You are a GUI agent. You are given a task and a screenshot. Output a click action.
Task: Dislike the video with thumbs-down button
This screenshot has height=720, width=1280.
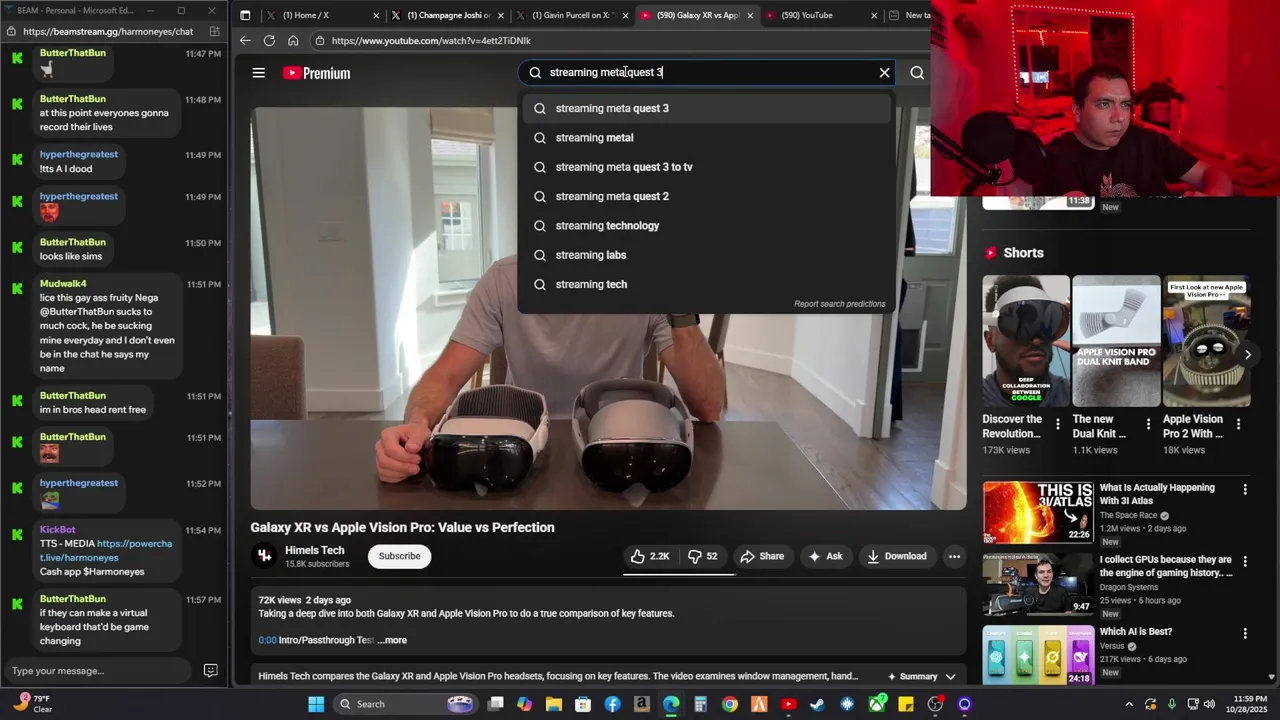click(x=703, y=556)
